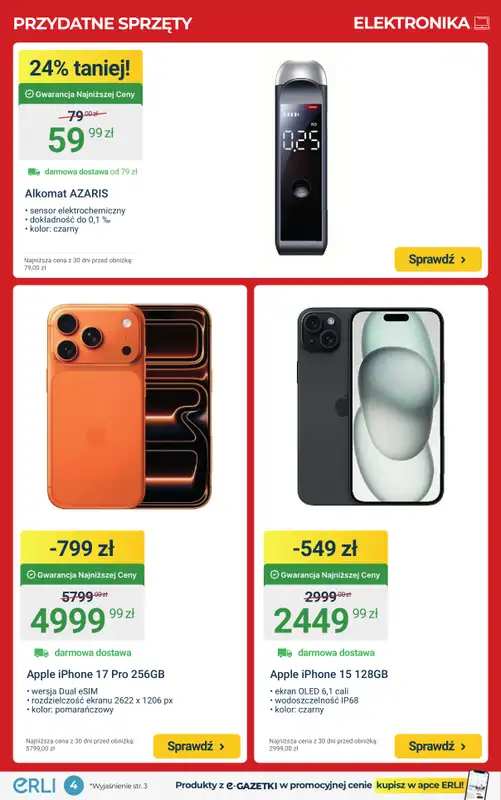
Task: Click the 'kupisz w apce ERLI!' highlighted banner
Action: pos(420,785)
